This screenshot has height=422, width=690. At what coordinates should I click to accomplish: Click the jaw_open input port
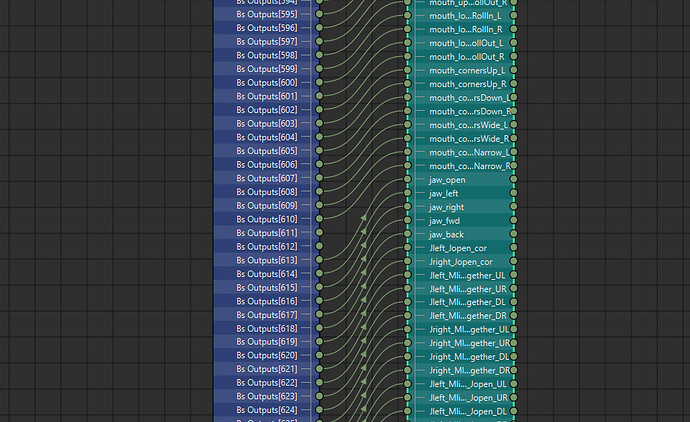408,180
